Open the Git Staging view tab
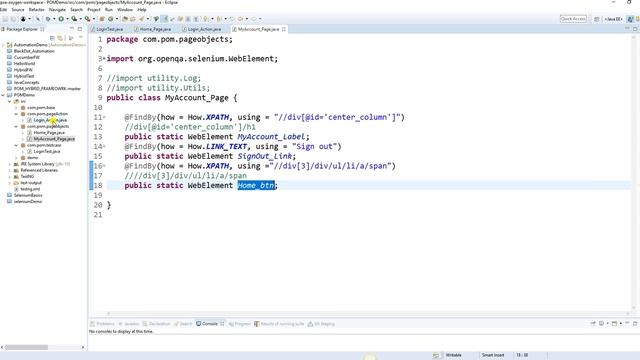 point(321,324)
